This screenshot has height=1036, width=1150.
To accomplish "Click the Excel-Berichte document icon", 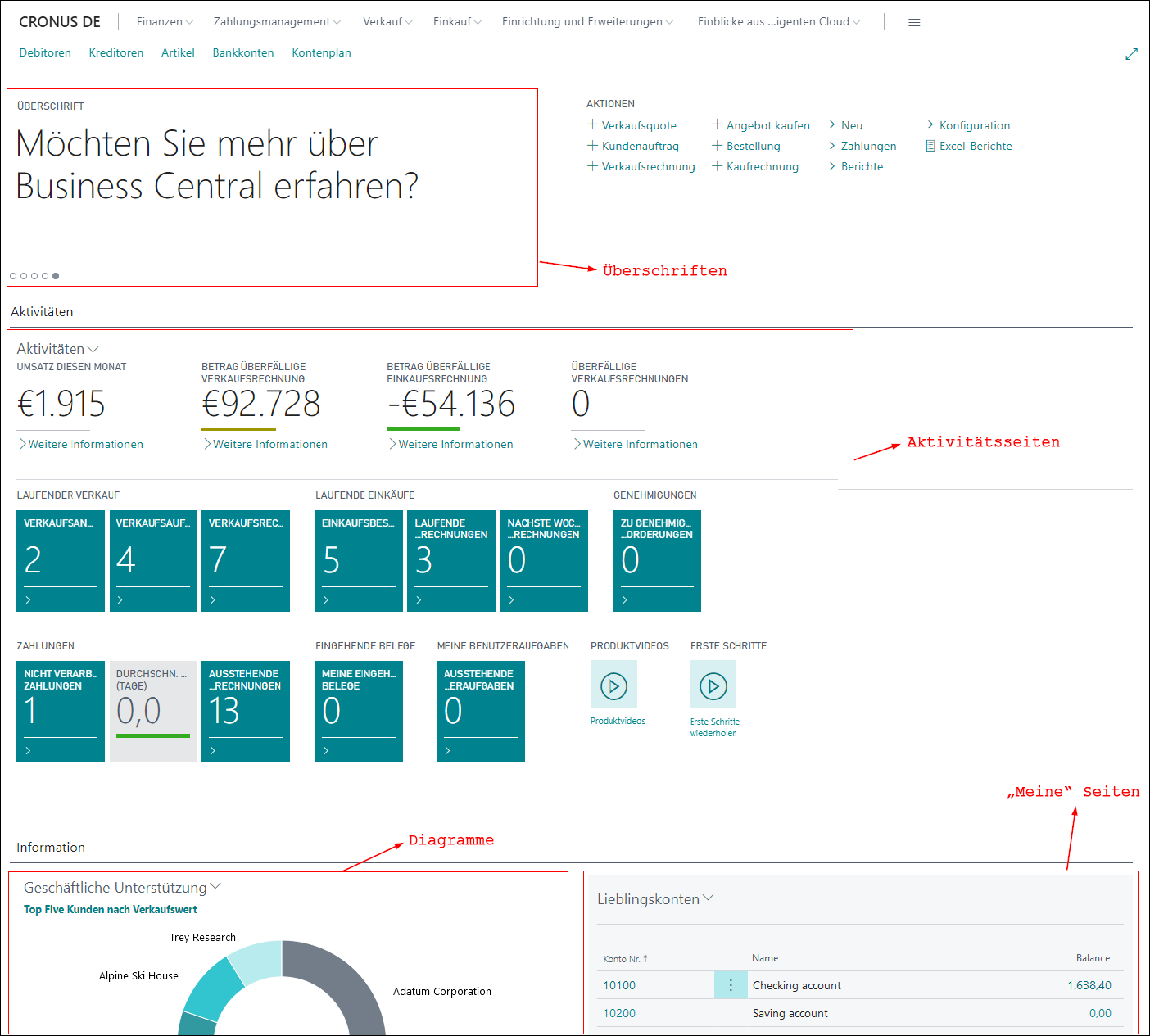I will [x=930, y=146].
